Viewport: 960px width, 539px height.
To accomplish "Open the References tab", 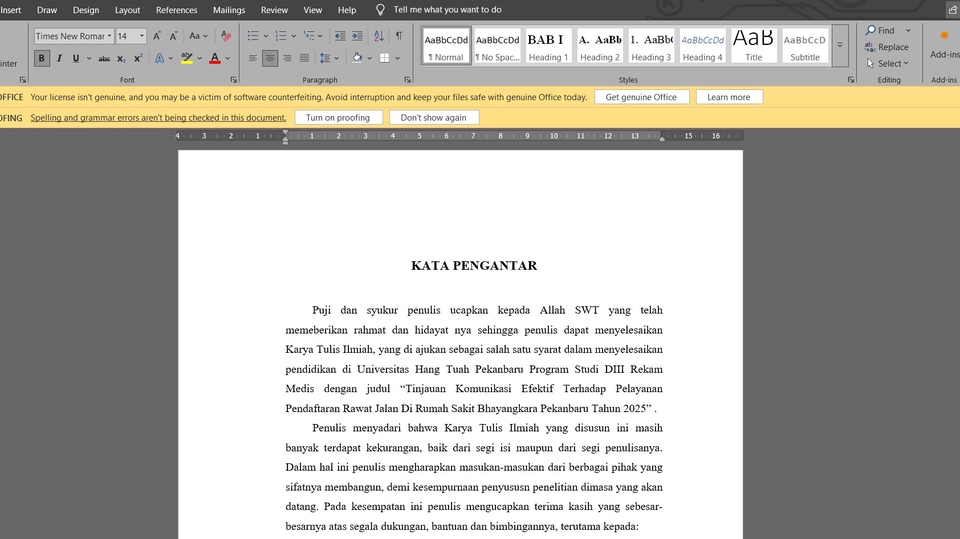I will 176,10.
